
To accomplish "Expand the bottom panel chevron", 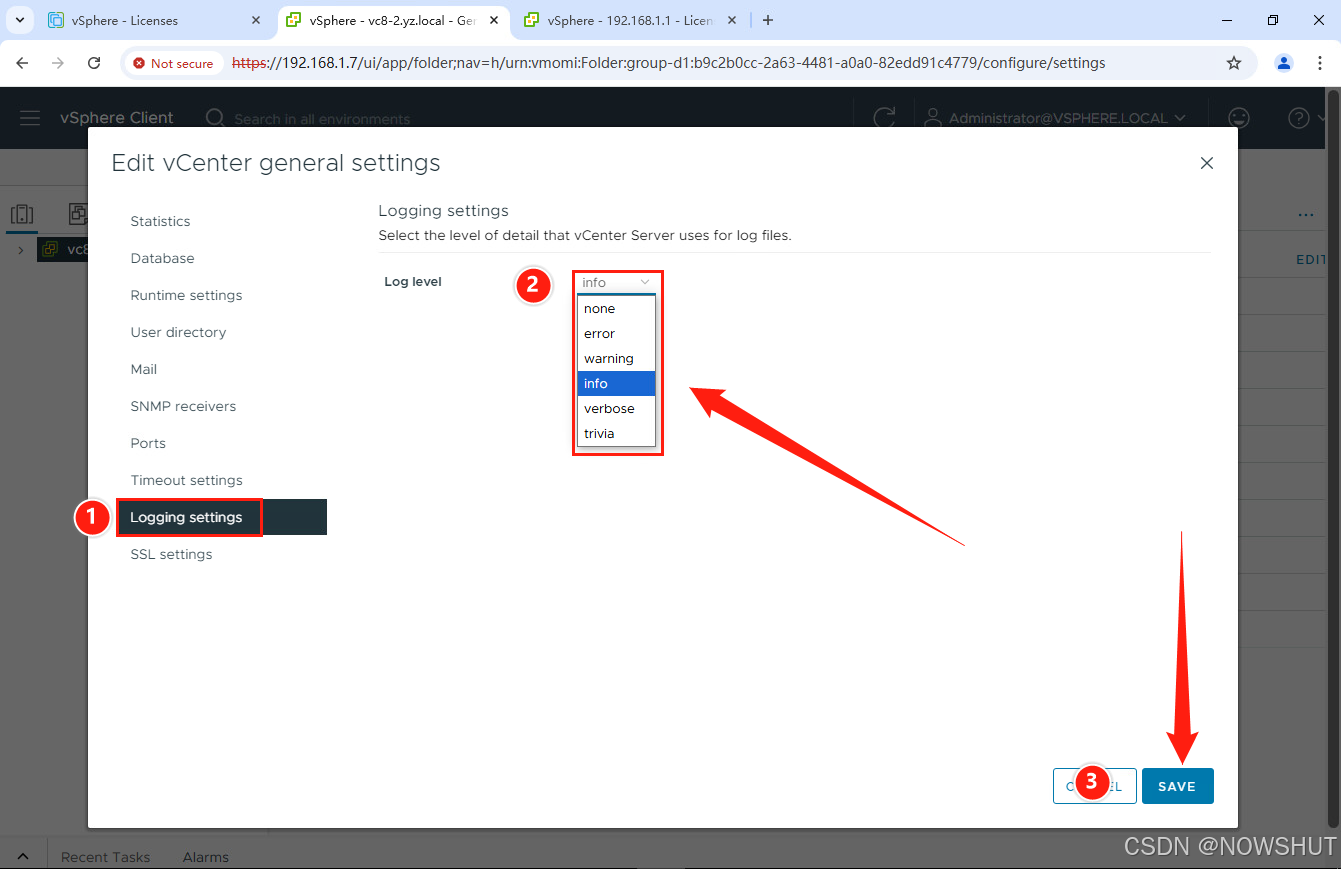I will [22, 857].
